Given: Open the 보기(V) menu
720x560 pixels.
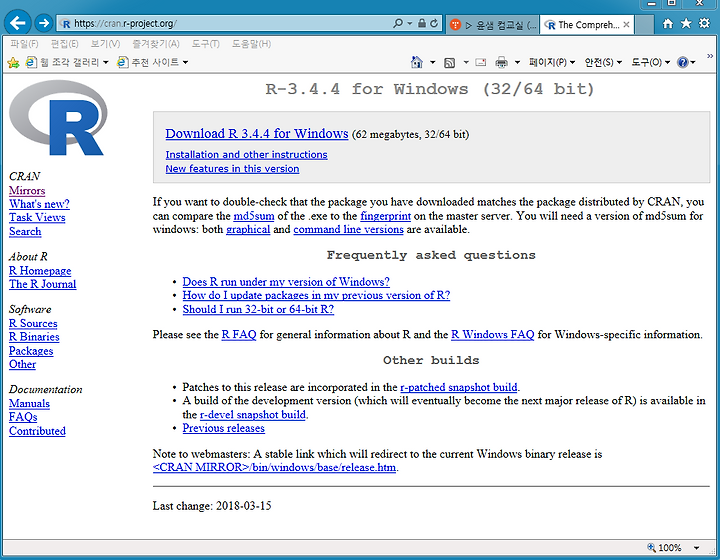Looking at the screenshot, I should point(105,44).
